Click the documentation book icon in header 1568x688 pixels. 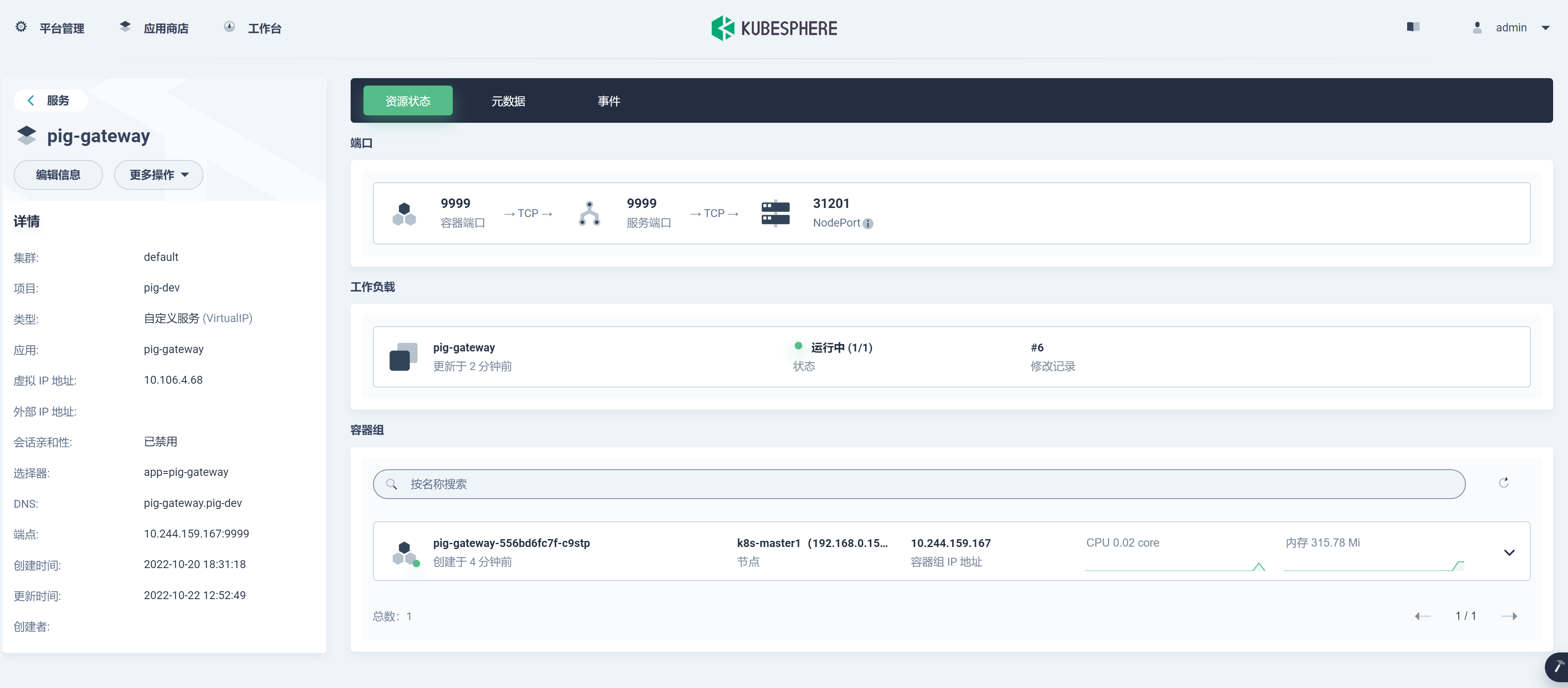(x=1413, y=27)
